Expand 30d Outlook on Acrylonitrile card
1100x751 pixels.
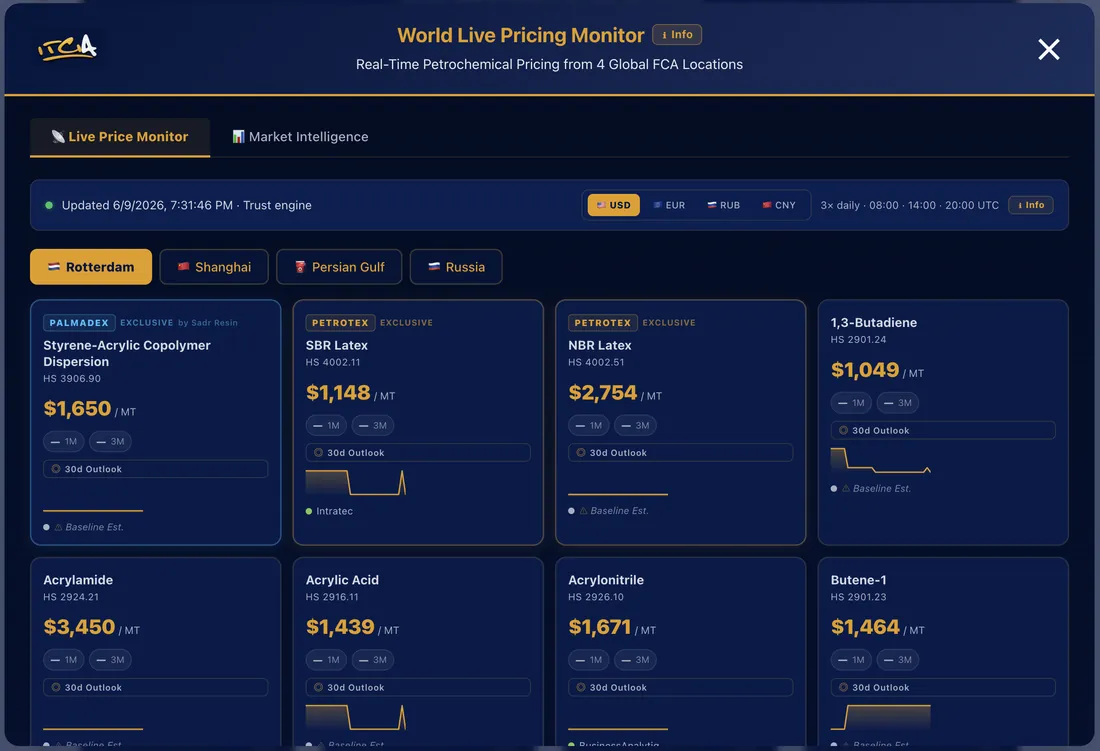pyautogui.click(x=680, y=687)
